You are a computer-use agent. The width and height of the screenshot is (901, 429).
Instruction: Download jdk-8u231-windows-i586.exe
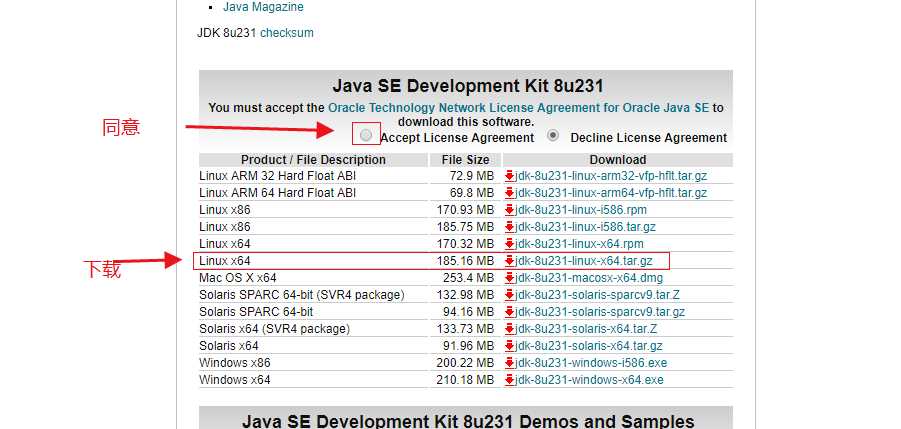click(x=591, y=363)
